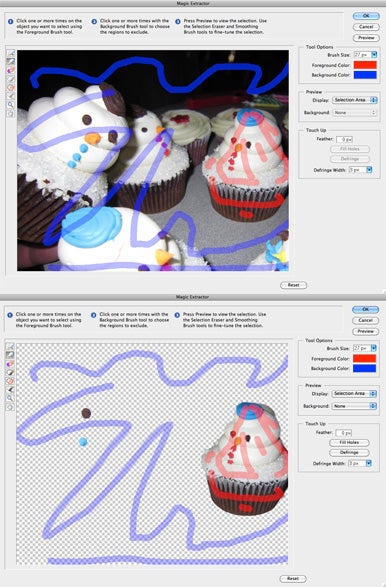Click red Foreground Color swatch in original photo dialog
386x587 pixels.
[x=365, y=65]
